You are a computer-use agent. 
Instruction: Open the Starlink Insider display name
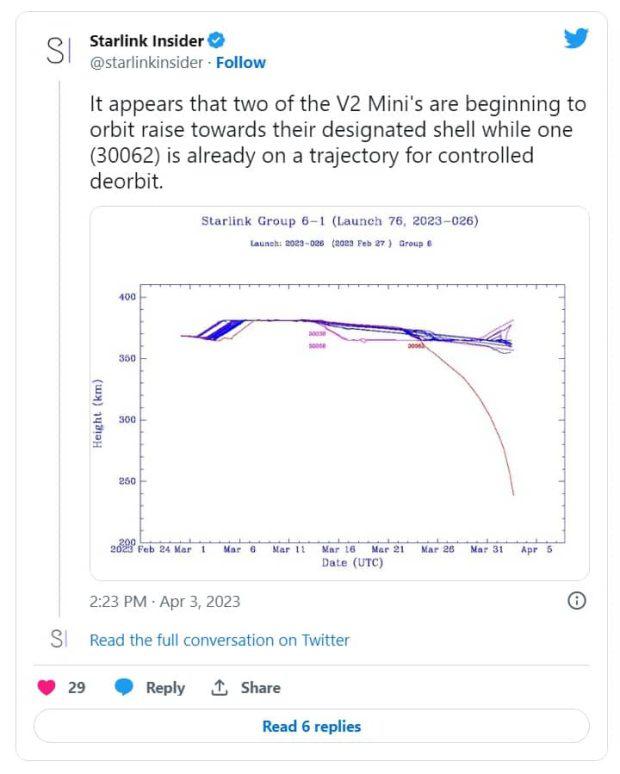146,41
